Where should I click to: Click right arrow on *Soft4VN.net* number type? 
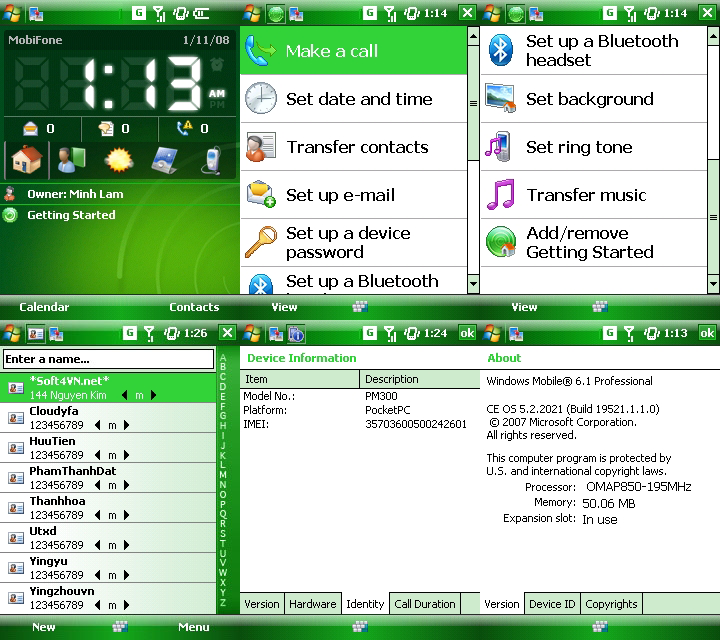(x=153, y=395)
